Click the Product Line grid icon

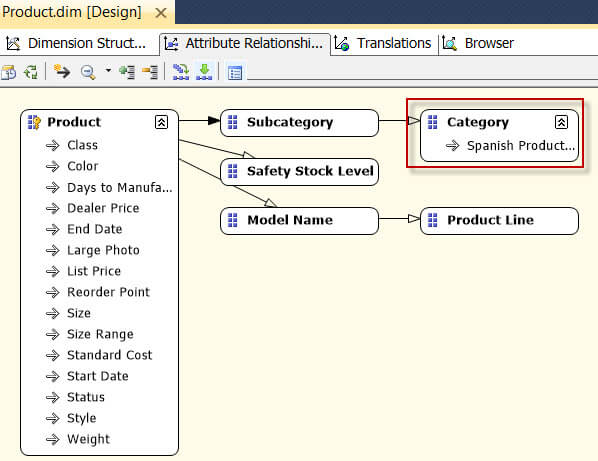[x=432, y=220]
